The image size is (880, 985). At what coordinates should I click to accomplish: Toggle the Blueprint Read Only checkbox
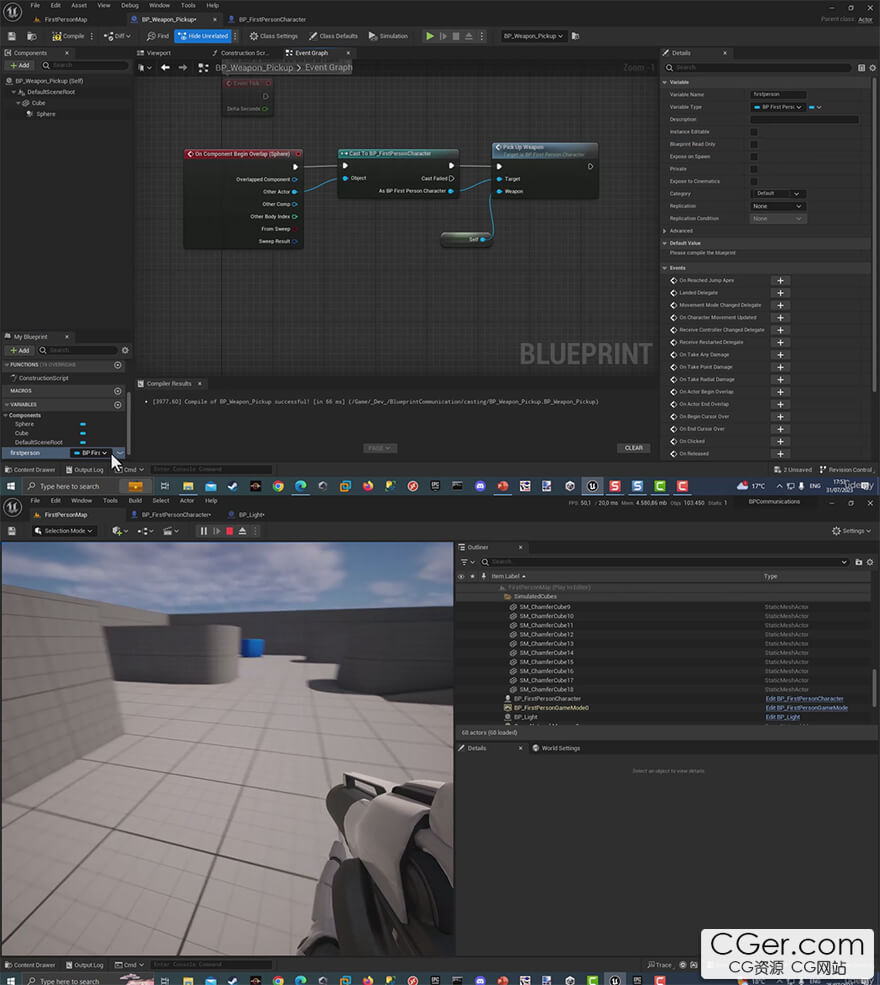(x=754, y=144)
